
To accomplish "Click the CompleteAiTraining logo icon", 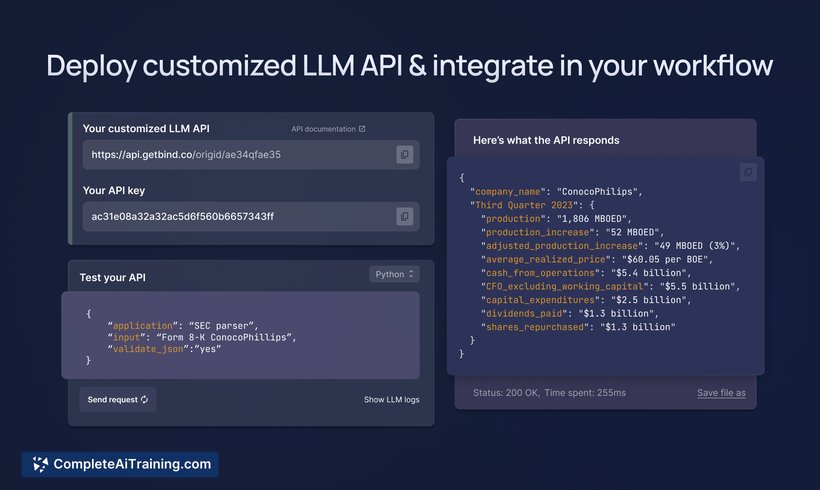I will (40, 464).
